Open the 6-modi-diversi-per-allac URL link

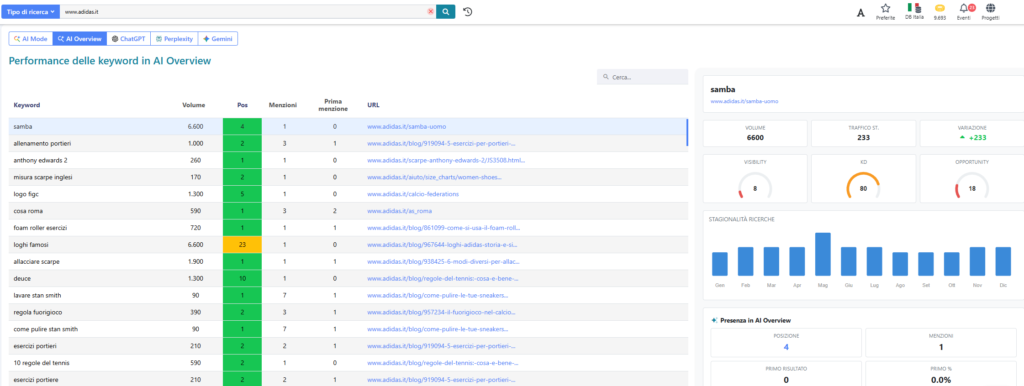point(443,261)
